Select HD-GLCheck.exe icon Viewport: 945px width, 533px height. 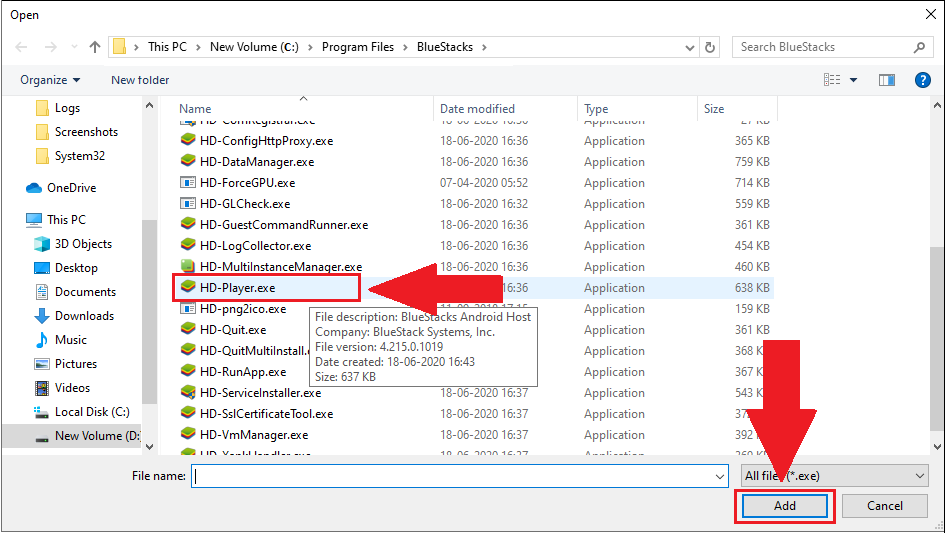(x=188, y=204)
